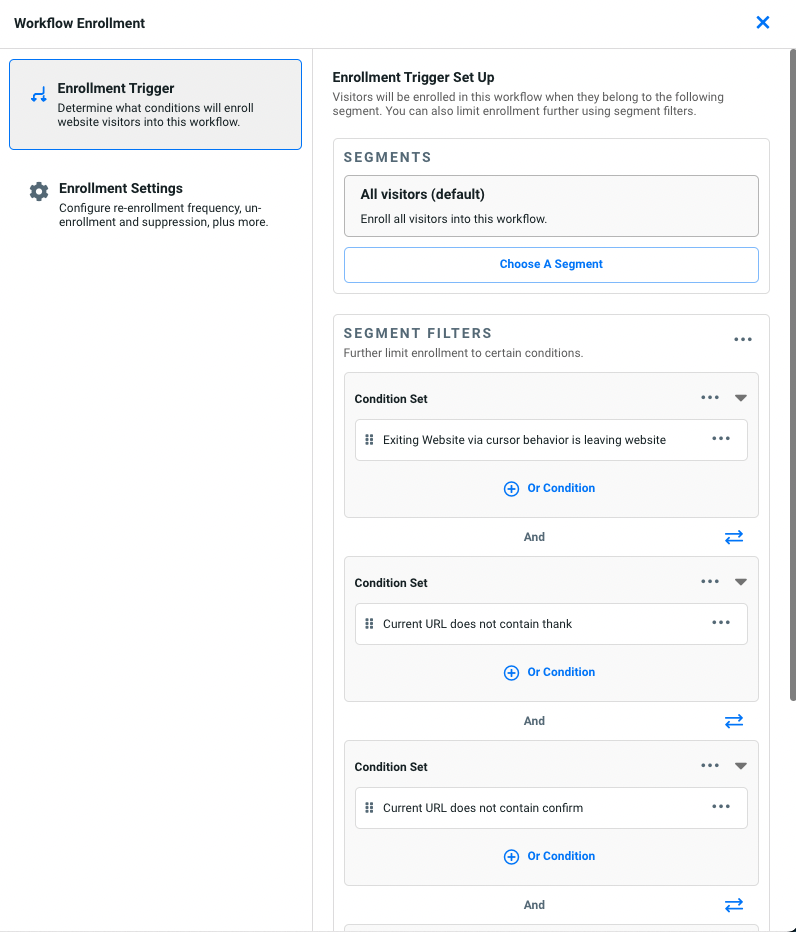Collapse the first Condition Set
Viewport: 796px width, 932px height.
[741, 398]
